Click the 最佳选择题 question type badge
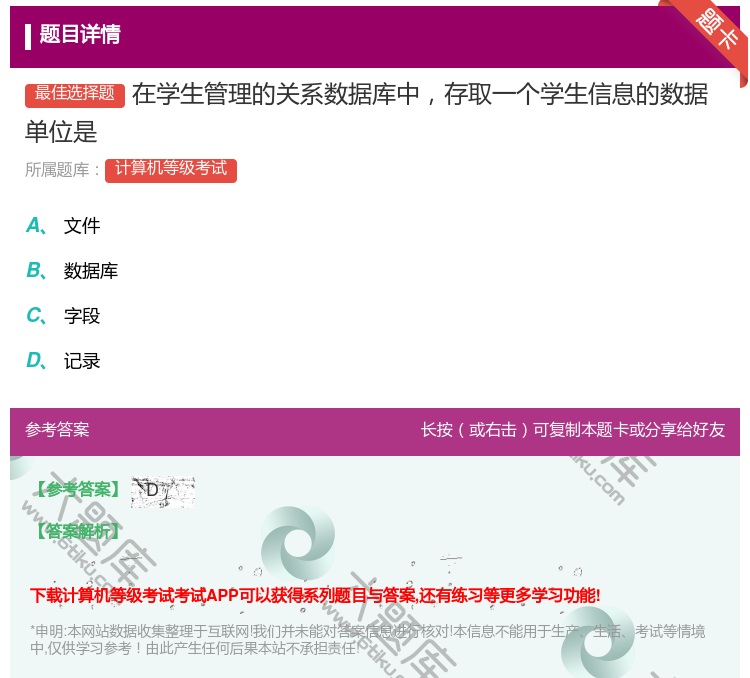The width and height of the screenshot is (750, 678). pos(75,95)
